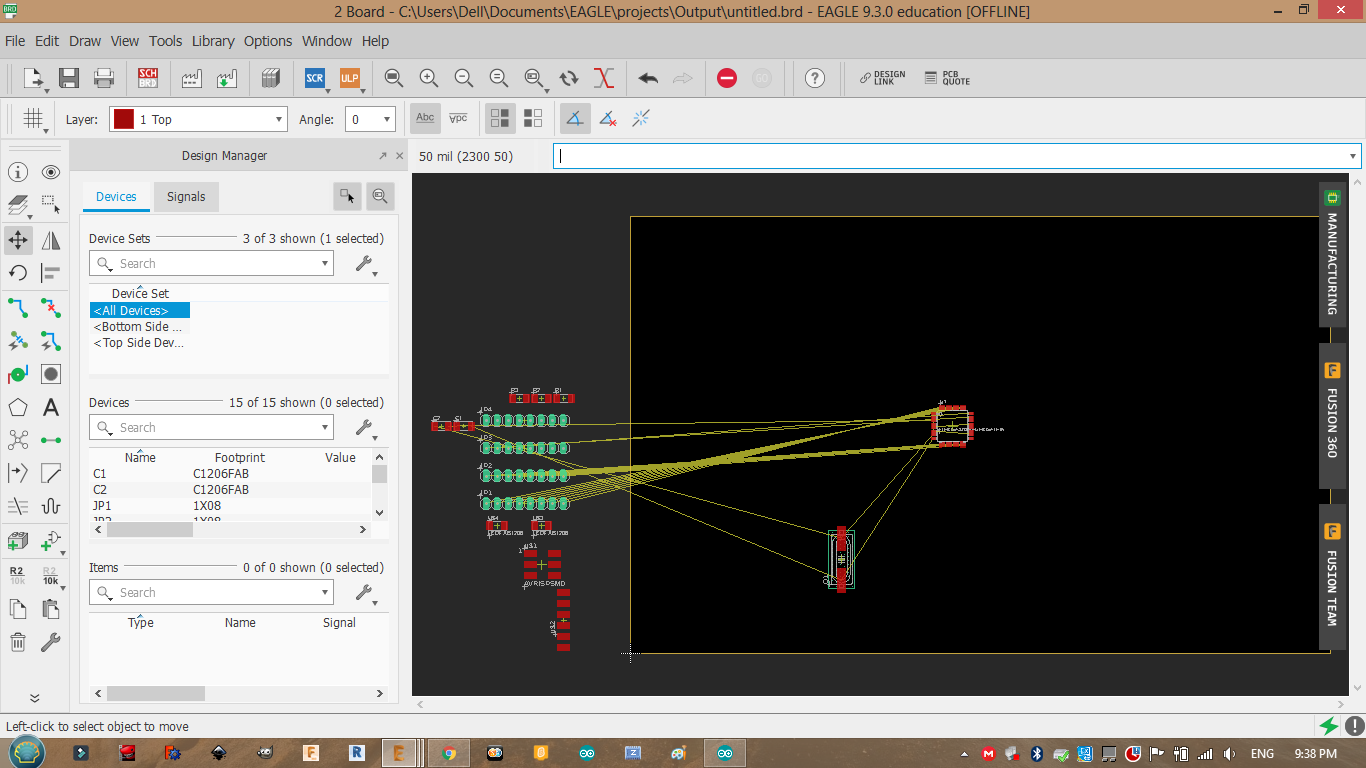This screenshot has height=768, width=1366.
Task: Open the File menu
Action: 15,41
